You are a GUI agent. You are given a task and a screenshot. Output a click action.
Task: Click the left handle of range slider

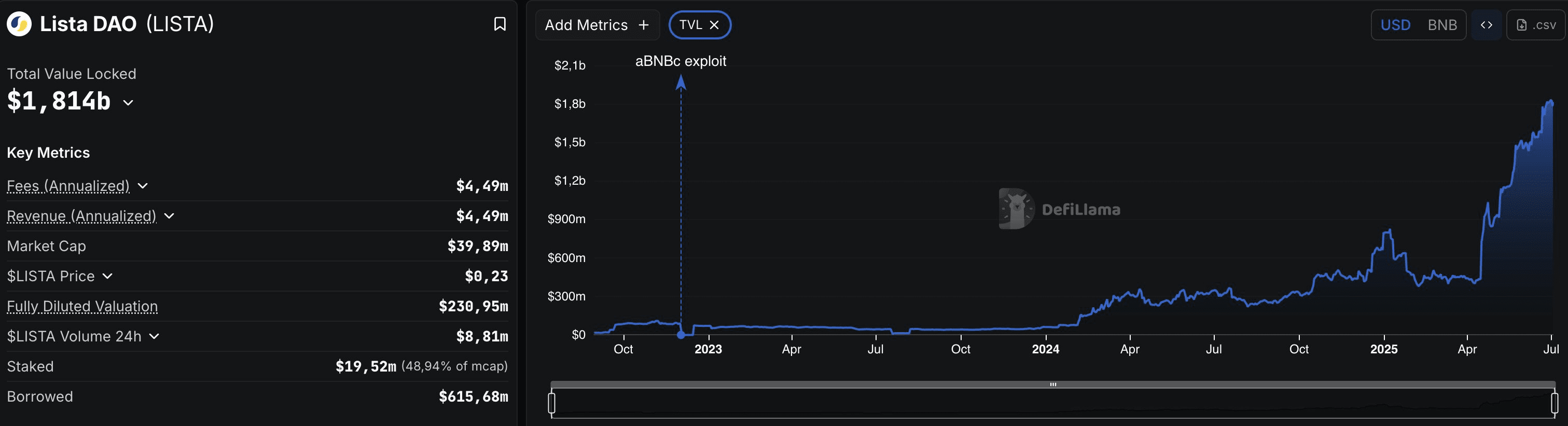551,403
